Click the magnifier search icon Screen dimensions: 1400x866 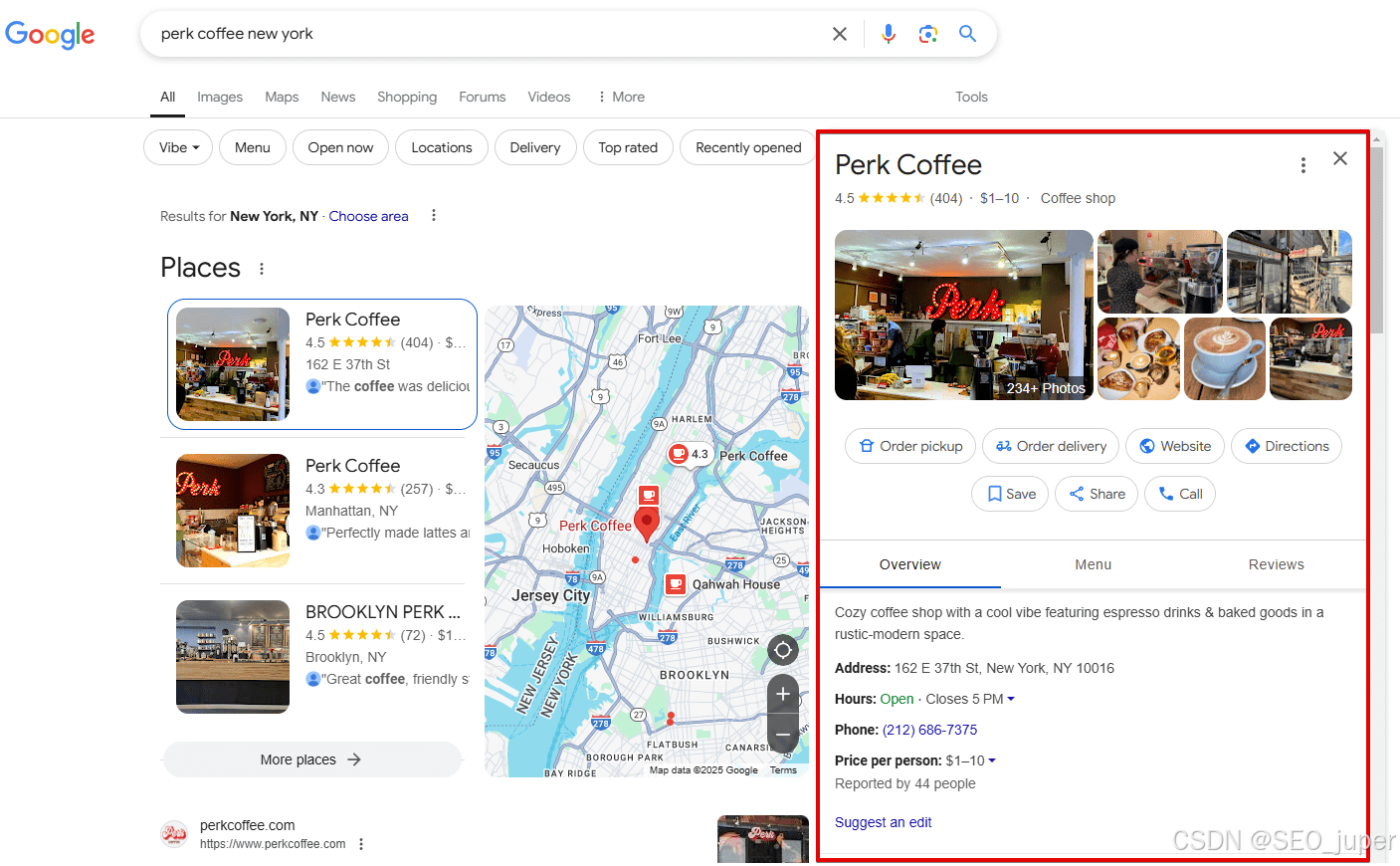[x=967, y=34]
